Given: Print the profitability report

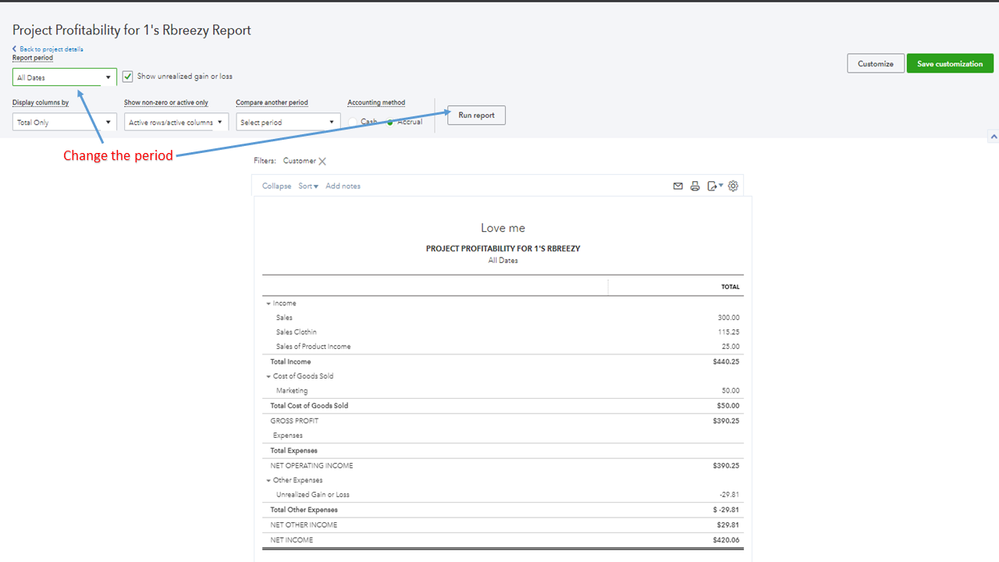Looking at the screenshot, I should (x=695, y=186).
